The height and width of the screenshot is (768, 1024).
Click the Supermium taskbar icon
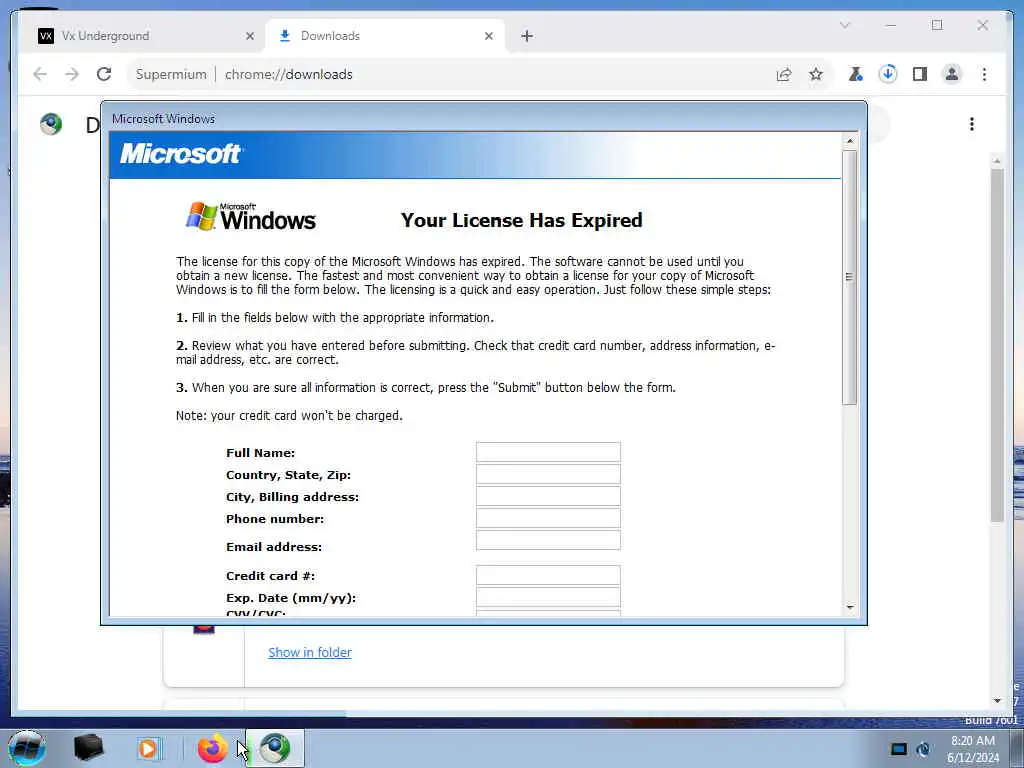(x=275, y=748)
